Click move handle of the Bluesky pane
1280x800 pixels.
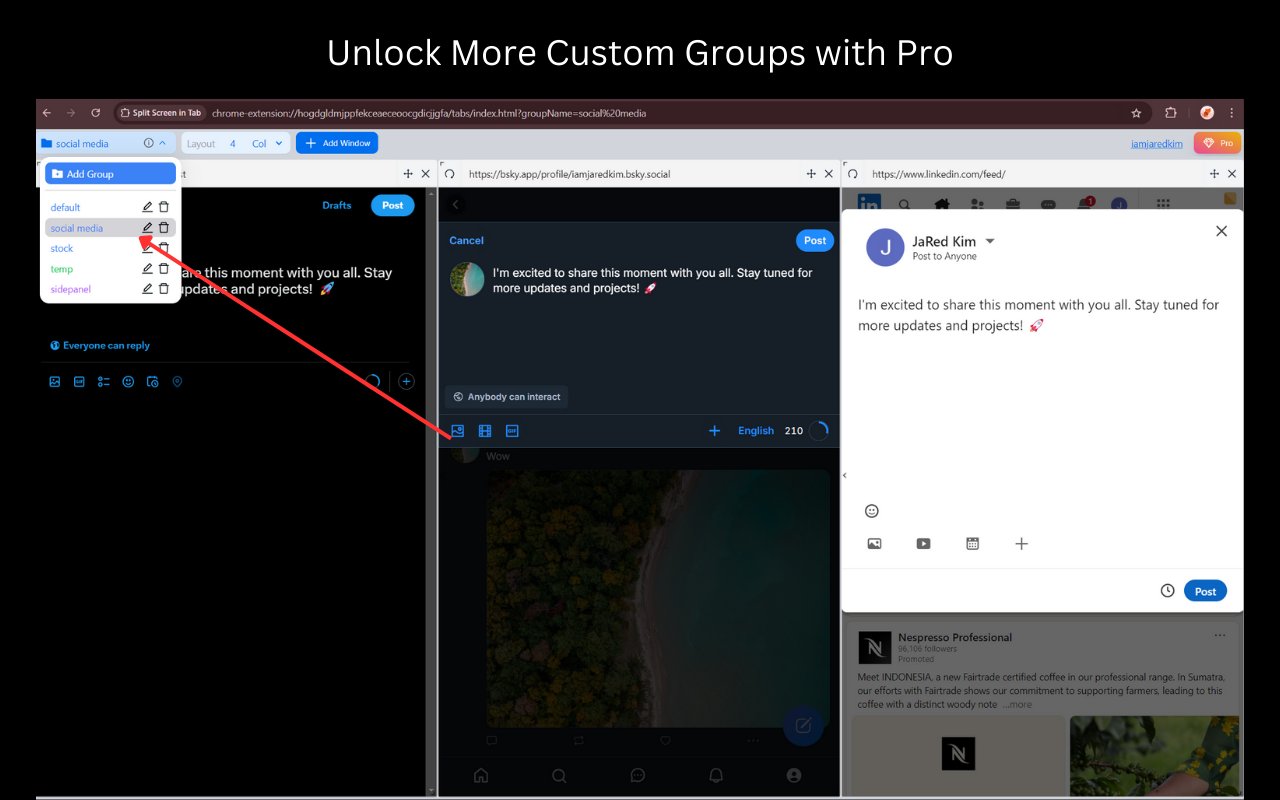(x=811, y=173)
